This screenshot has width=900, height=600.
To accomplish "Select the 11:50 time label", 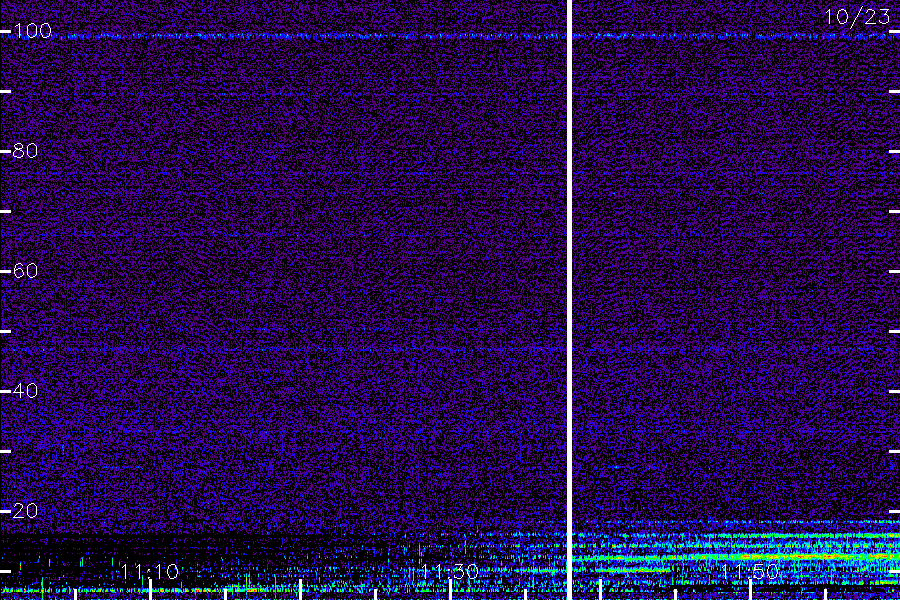I will (750, 571).
